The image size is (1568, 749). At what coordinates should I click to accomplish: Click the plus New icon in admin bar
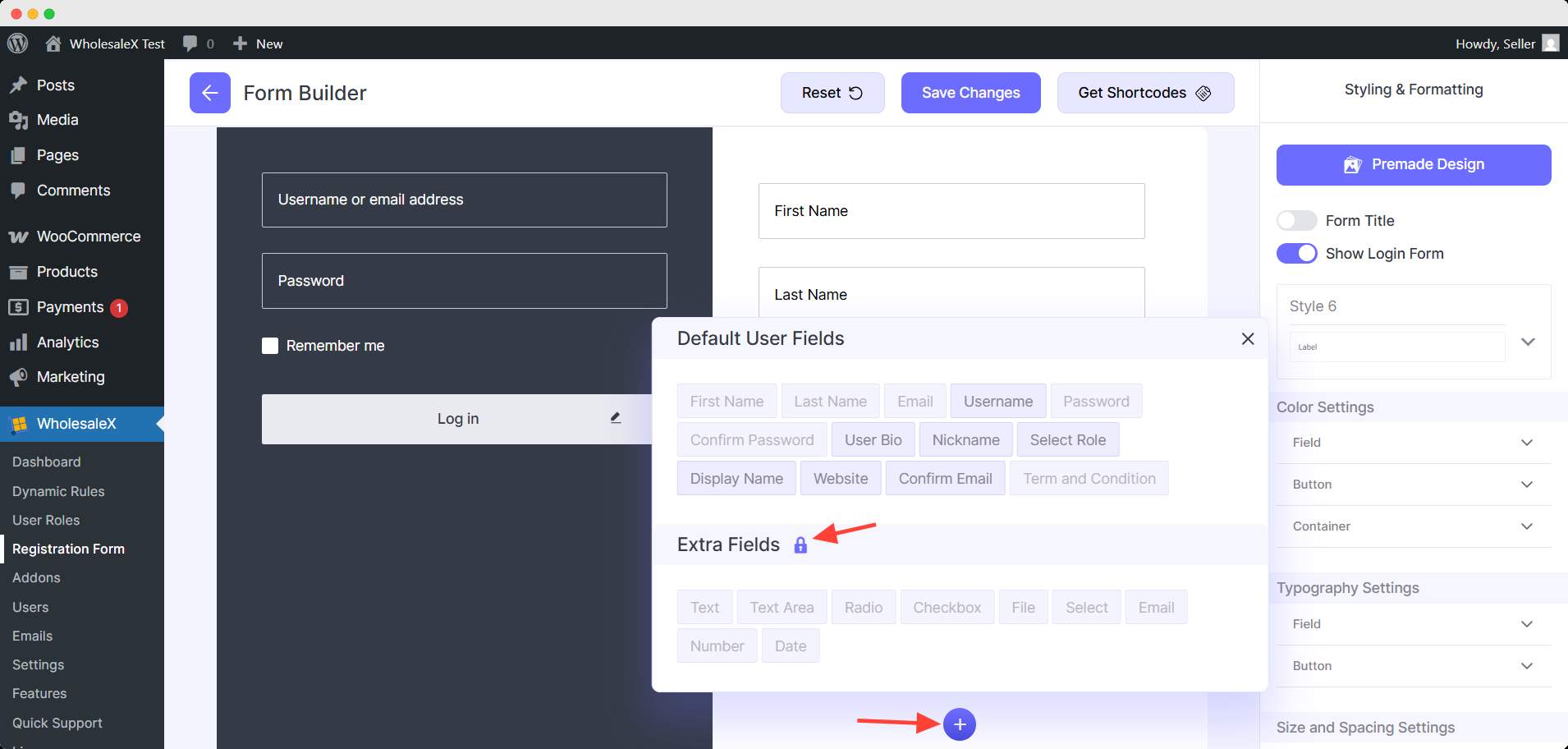point(240,44)
